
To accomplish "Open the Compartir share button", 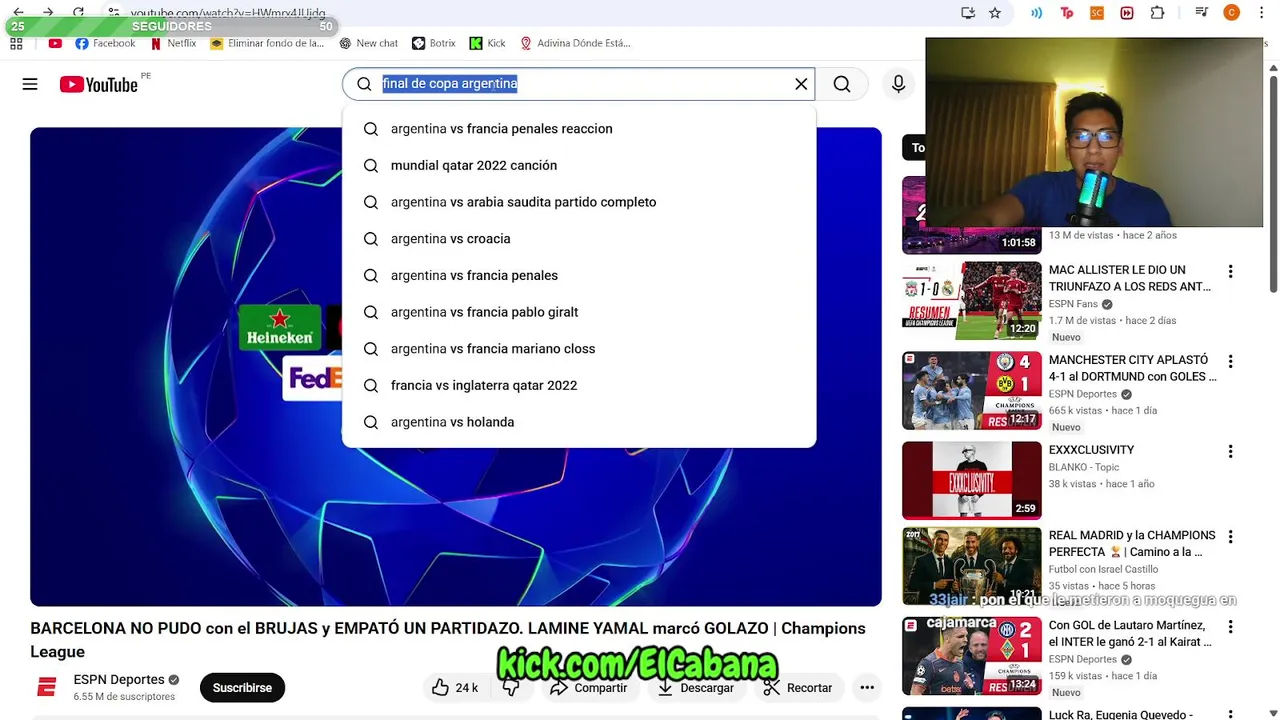I will 588,688.
